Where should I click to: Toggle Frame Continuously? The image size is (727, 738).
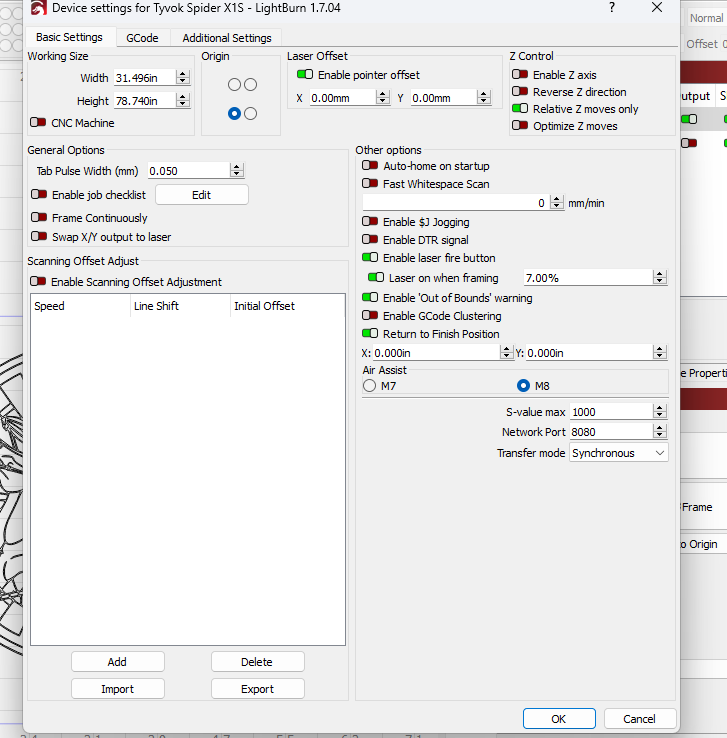tap(39, 217)
